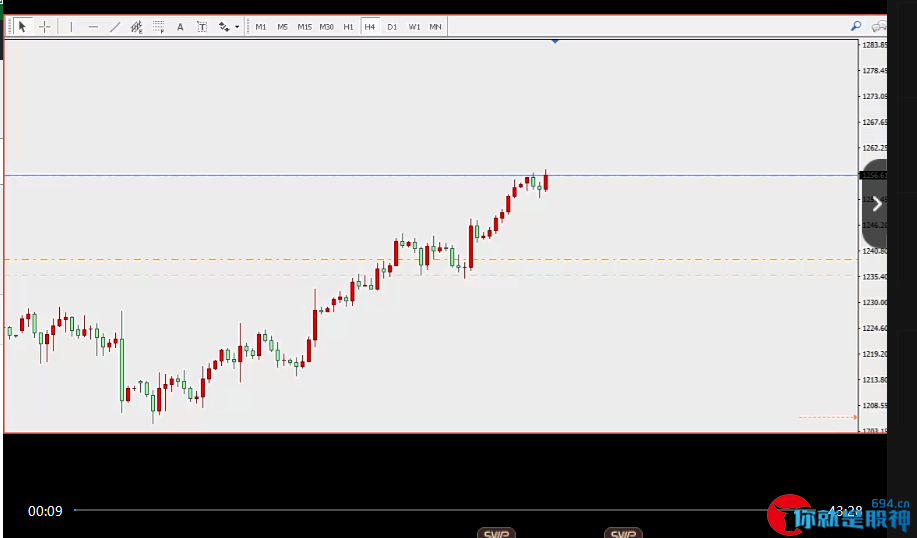Switch chart to D1 timeframe
The image size is (917, 538).
pos(392,26)
